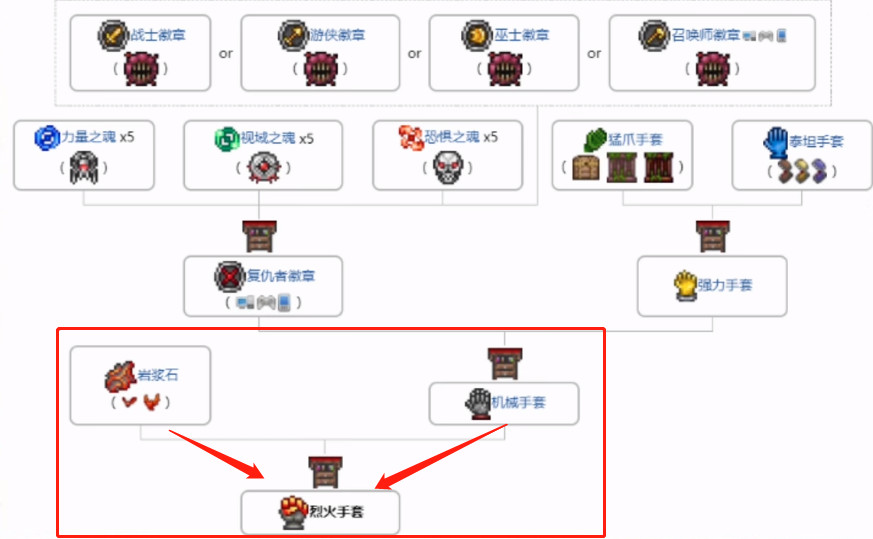Viewport: 873px width, 539px height.
Task: Click the wooden chest icon under 猛爪手套
Action: [x=586, y=168]
